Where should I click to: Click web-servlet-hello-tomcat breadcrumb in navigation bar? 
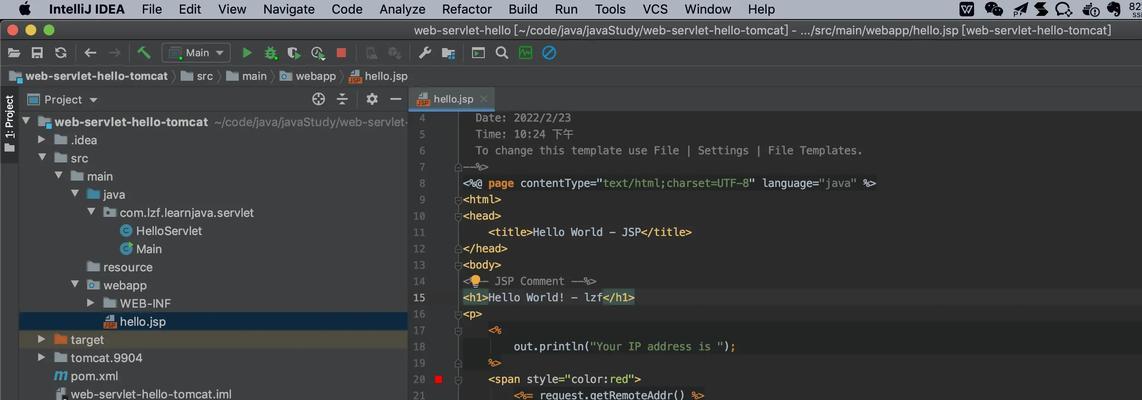tap(88, 76)
